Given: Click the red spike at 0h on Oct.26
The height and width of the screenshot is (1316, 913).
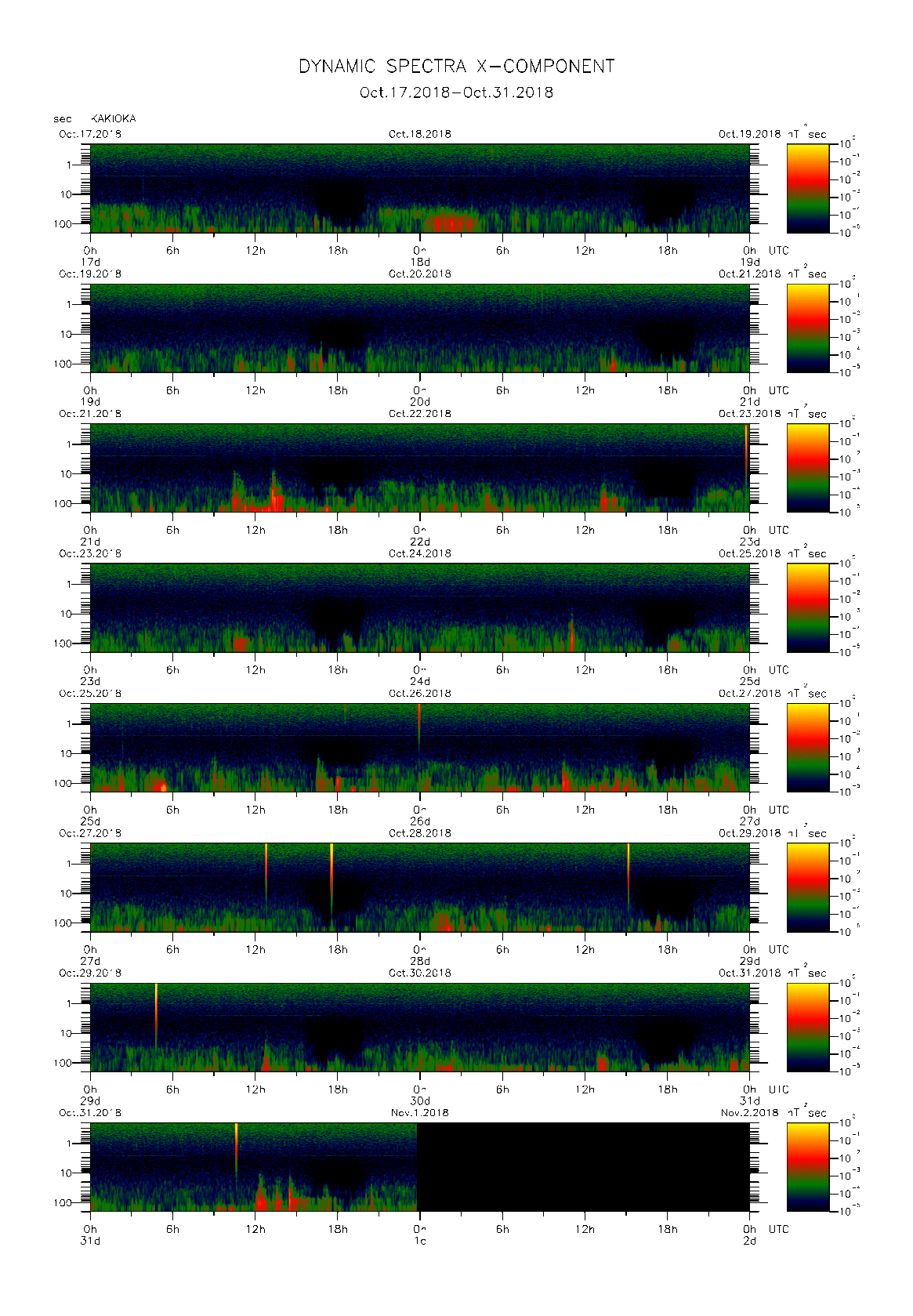Looking at the screenshot, I should click(x=419, y=725).
